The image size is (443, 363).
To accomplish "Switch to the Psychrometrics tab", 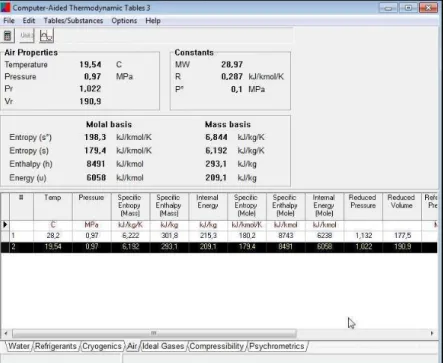I will 277,346.
